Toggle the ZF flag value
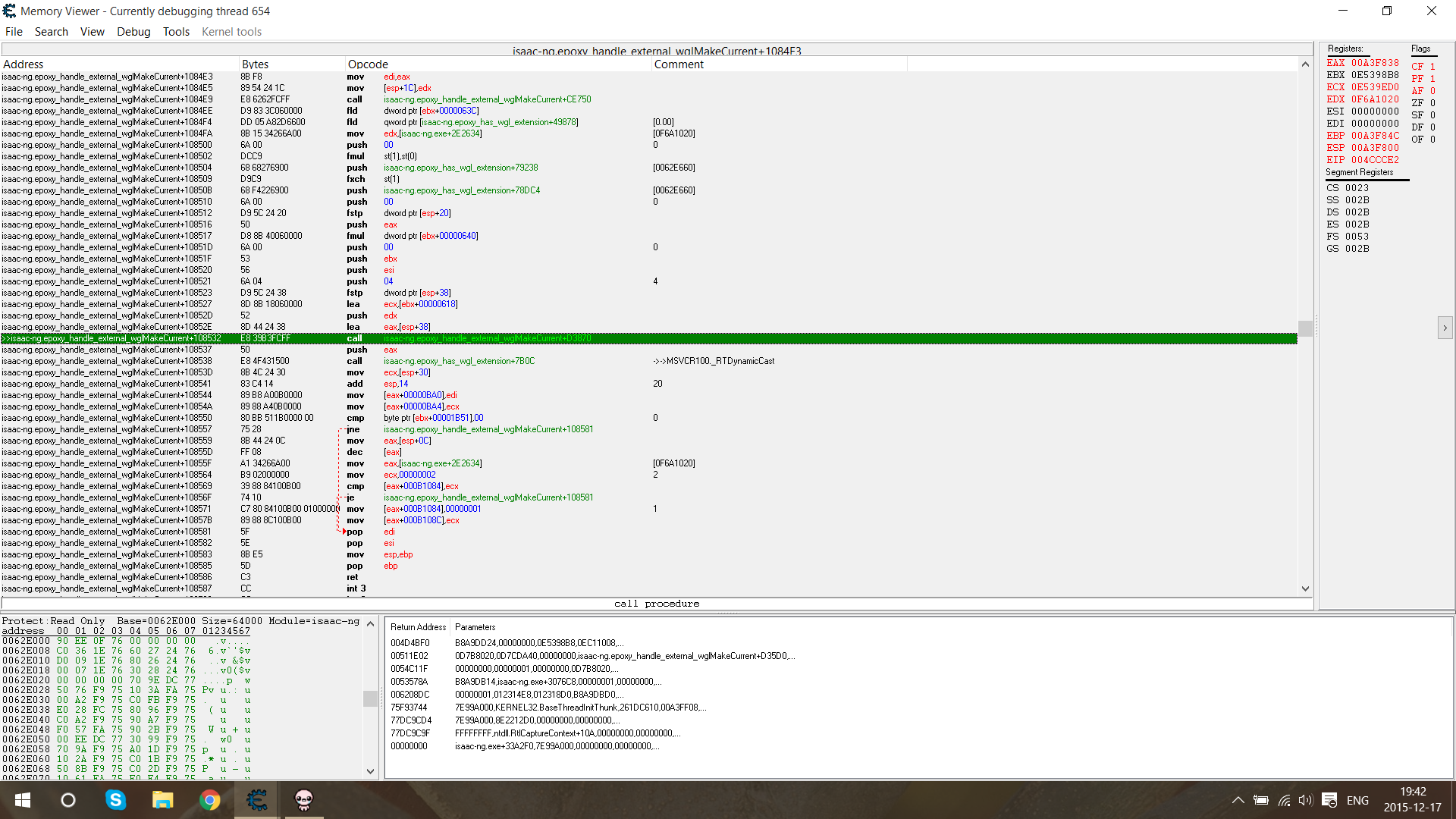The image size is (1456, 819). pos(1432,103)
